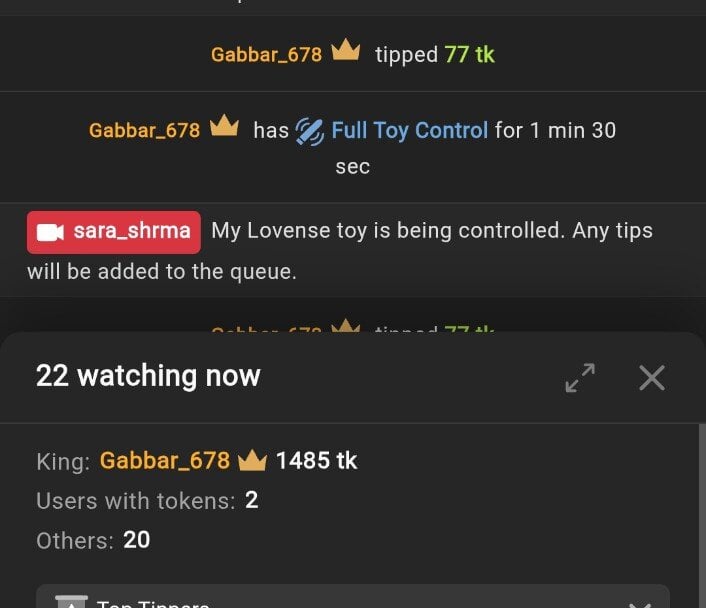
Task: Click the Others viewer count row
Action: [x=93, y=540]
